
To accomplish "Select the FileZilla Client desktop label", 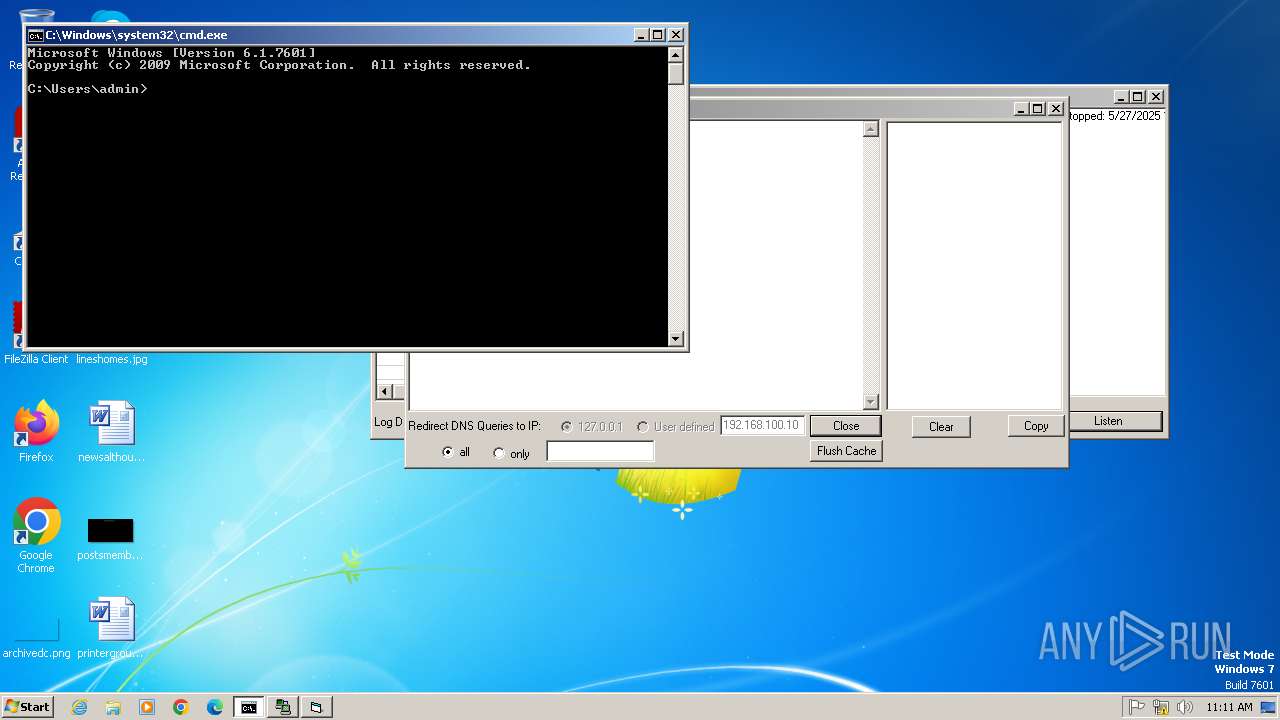I will point(36,359).
